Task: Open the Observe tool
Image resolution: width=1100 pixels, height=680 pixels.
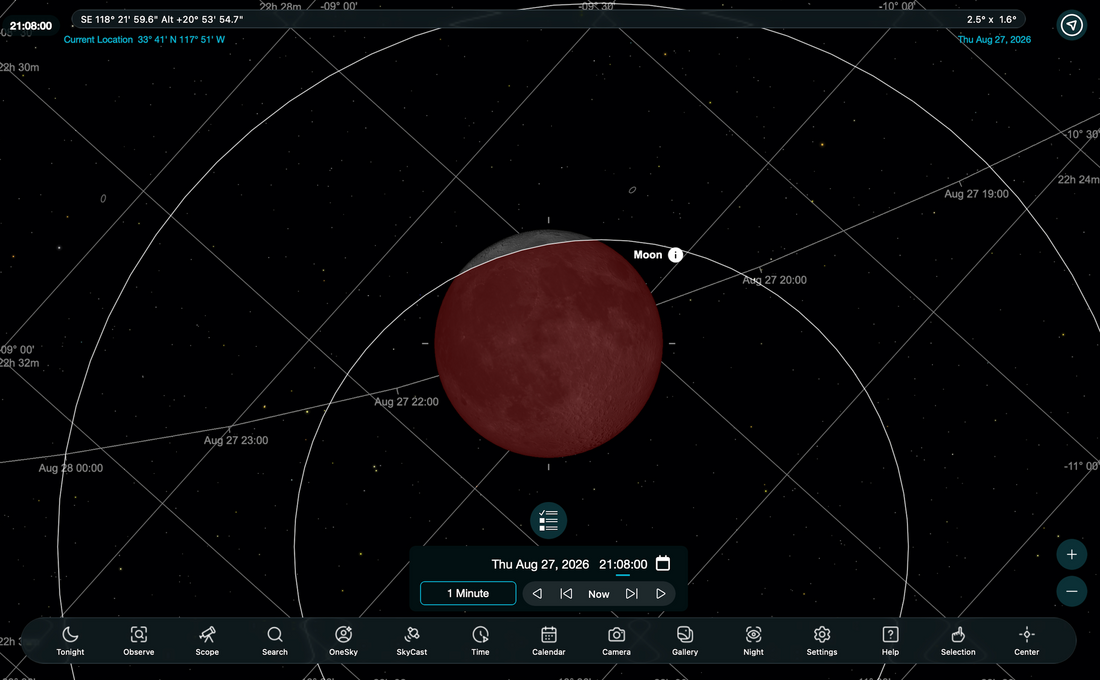Action: pos(139,641)
